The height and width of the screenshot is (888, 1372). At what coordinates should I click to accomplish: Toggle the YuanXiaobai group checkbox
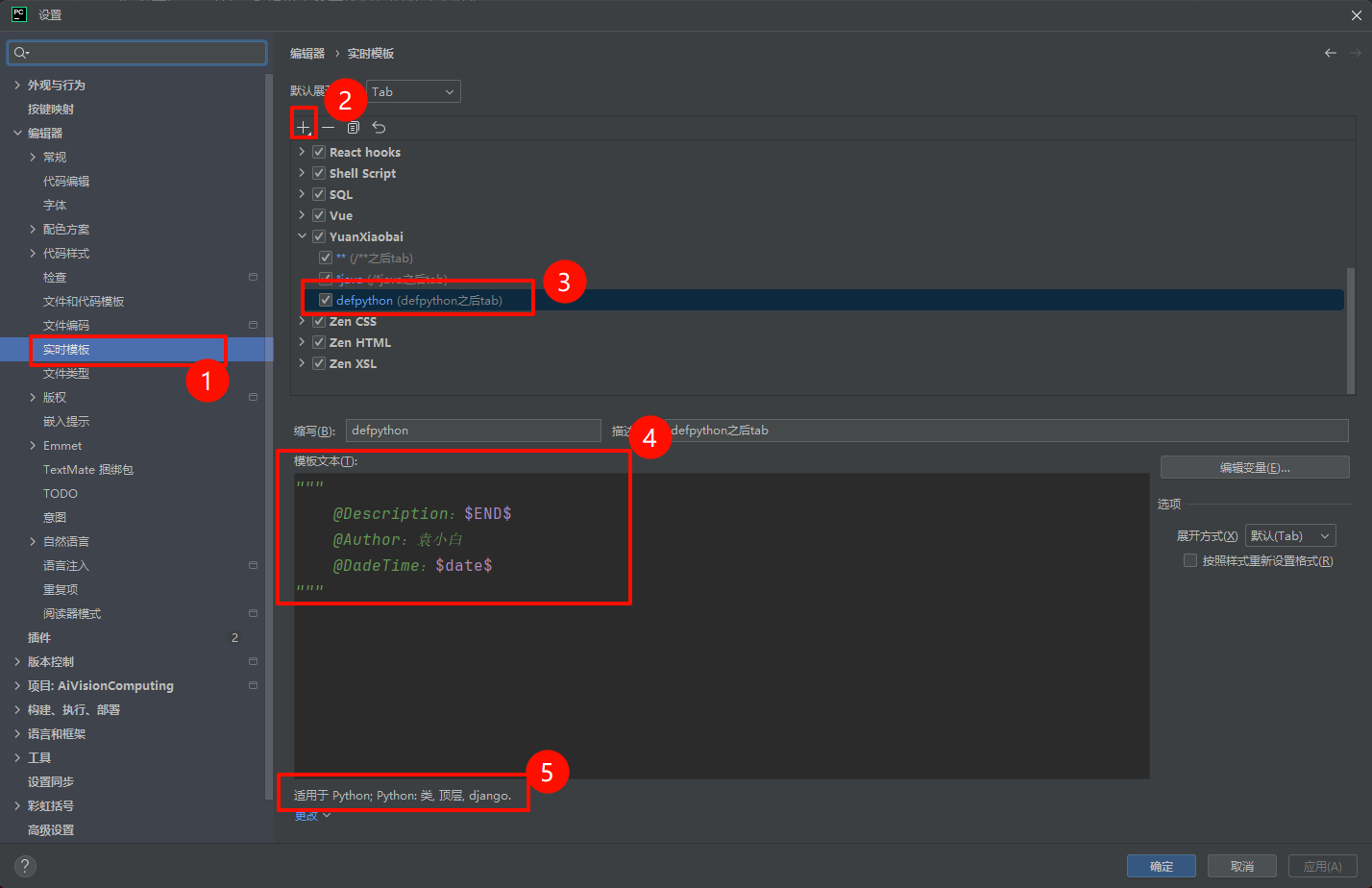click(x=319, y=236)
